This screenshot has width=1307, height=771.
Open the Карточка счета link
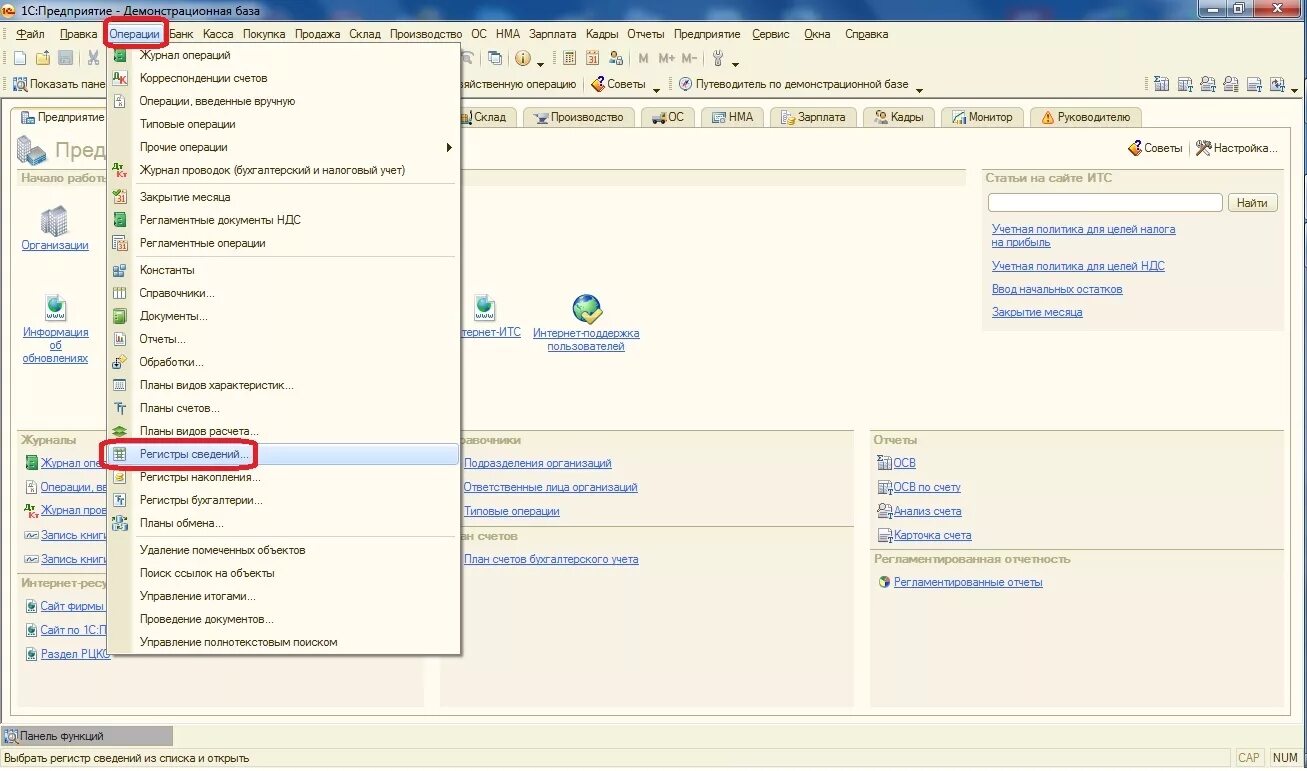932,535
